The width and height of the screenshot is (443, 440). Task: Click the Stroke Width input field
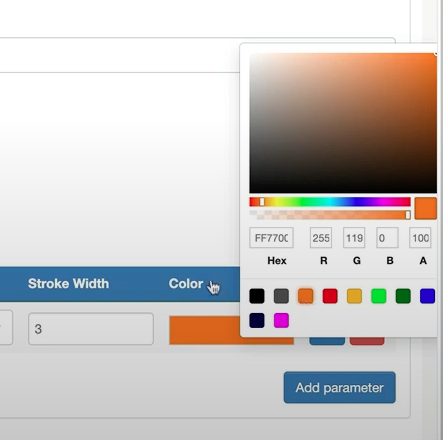pos(91,329)
